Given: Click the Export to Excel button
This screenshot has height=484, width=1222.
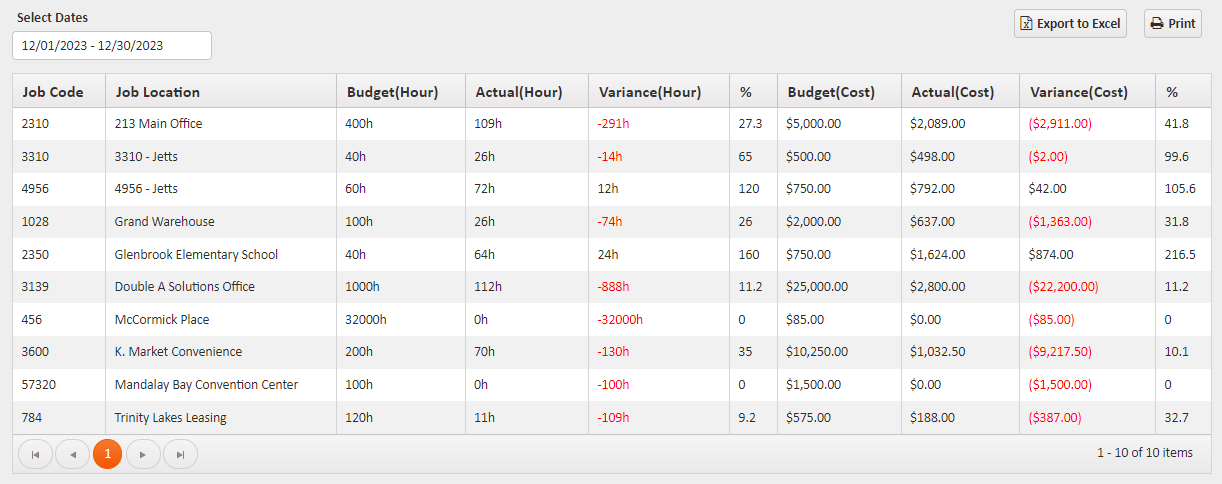Looking at the screenshot, I should click(x=1070, y=24).
